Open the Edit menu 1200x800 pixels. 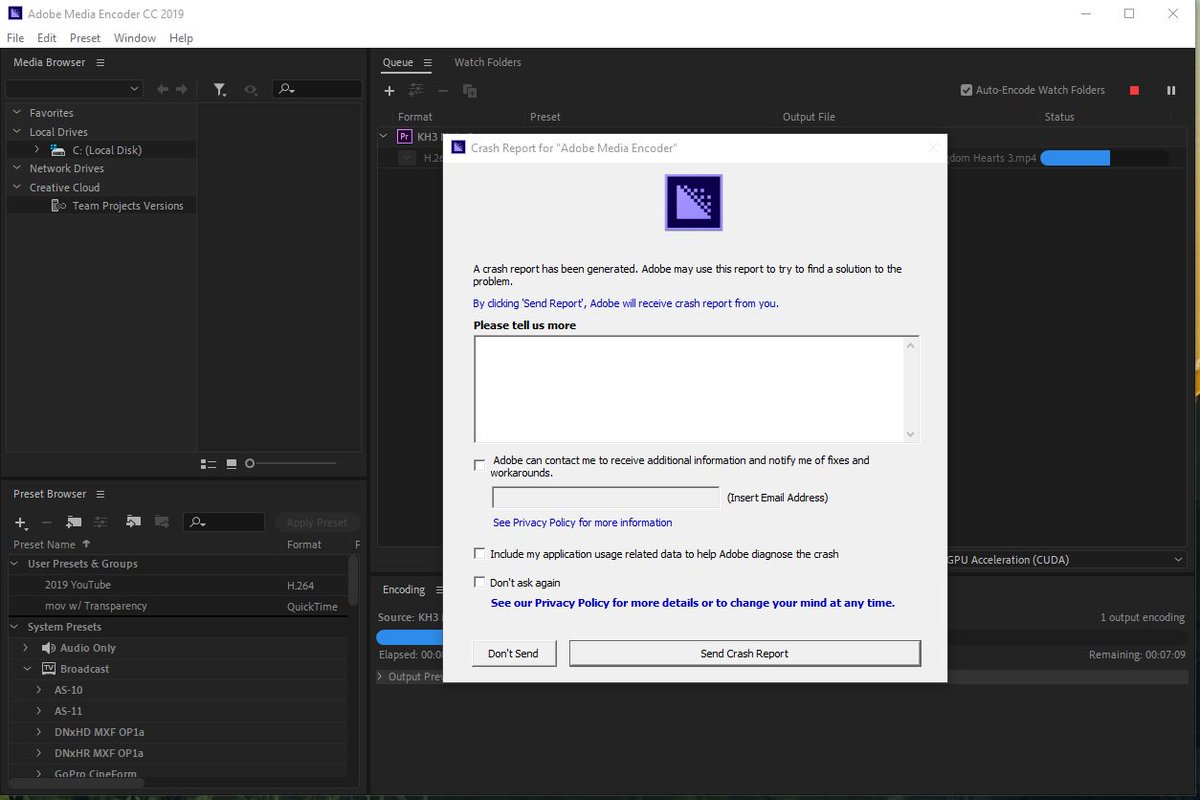tap(47, 38)
